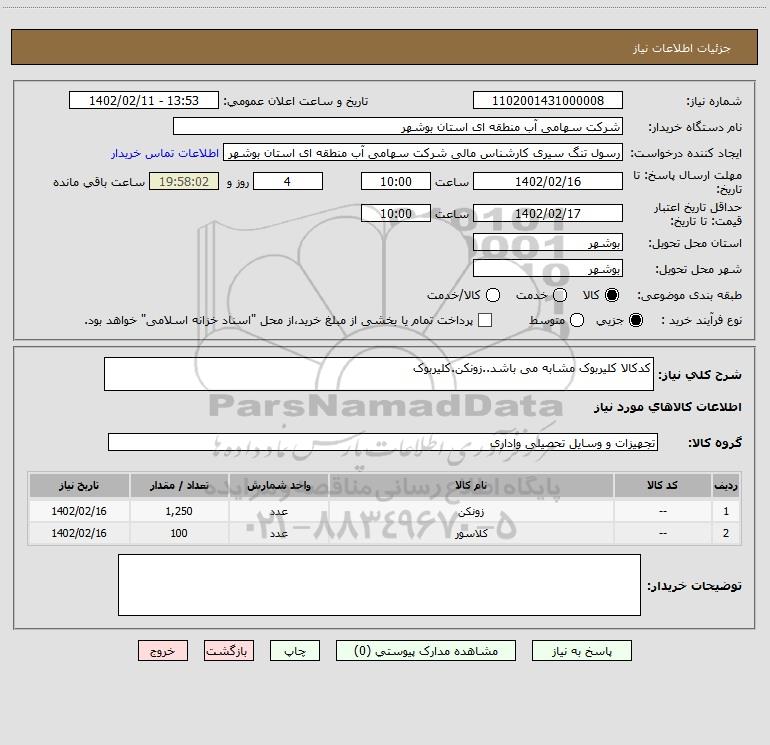Click the quantity cell 100
Image resolution: width=770 pixels, height=745 pixels.
(x=179, y=533)
